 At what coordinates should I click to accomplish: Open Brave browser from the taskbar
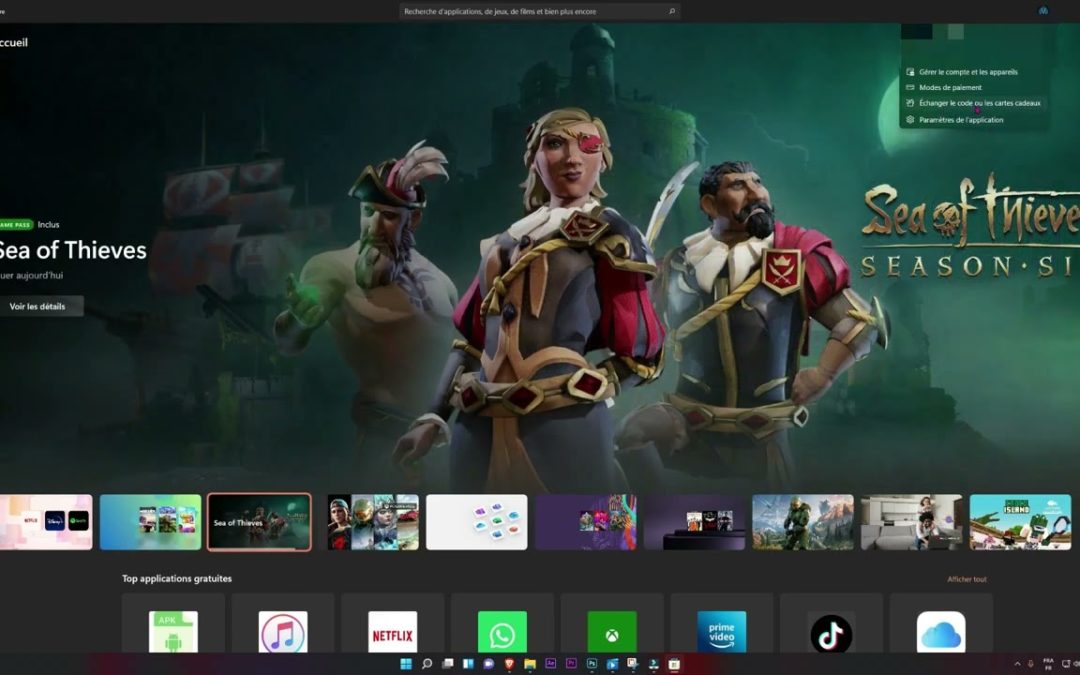click(509, 664)
